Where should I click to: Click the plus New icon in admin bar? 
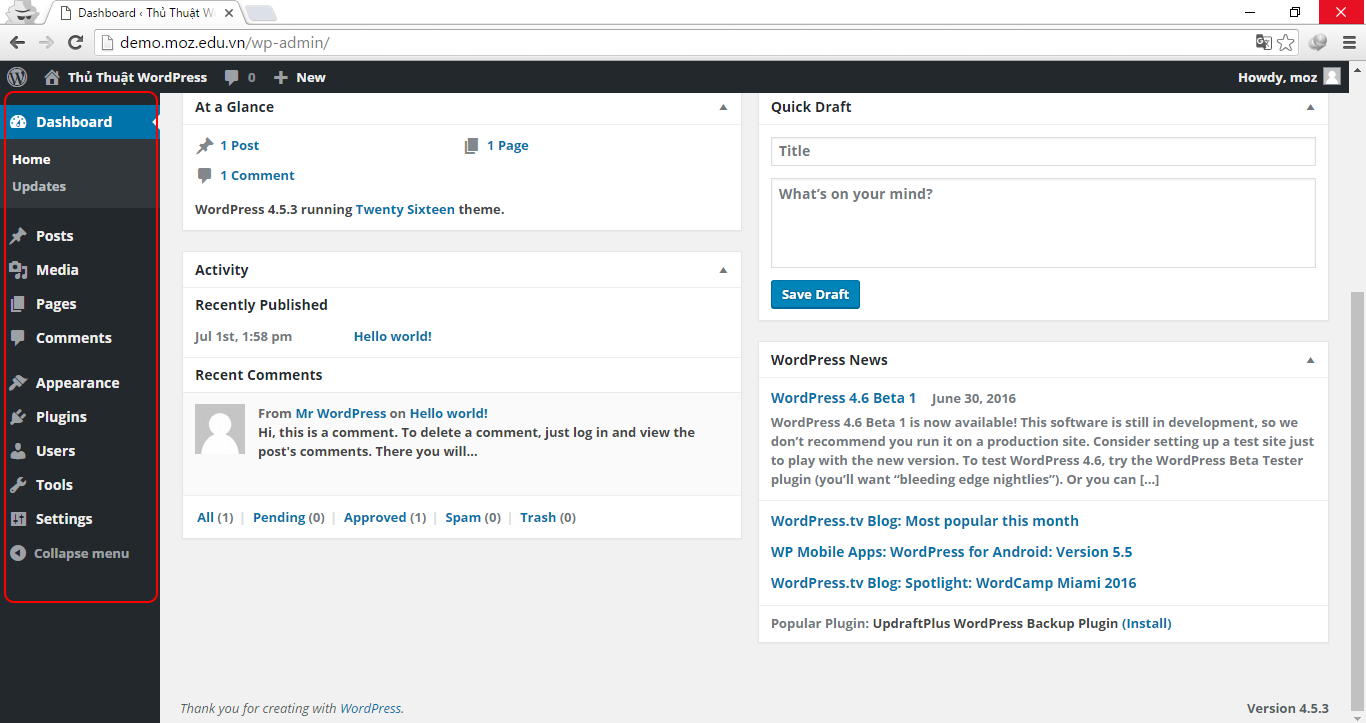point(281,77)
